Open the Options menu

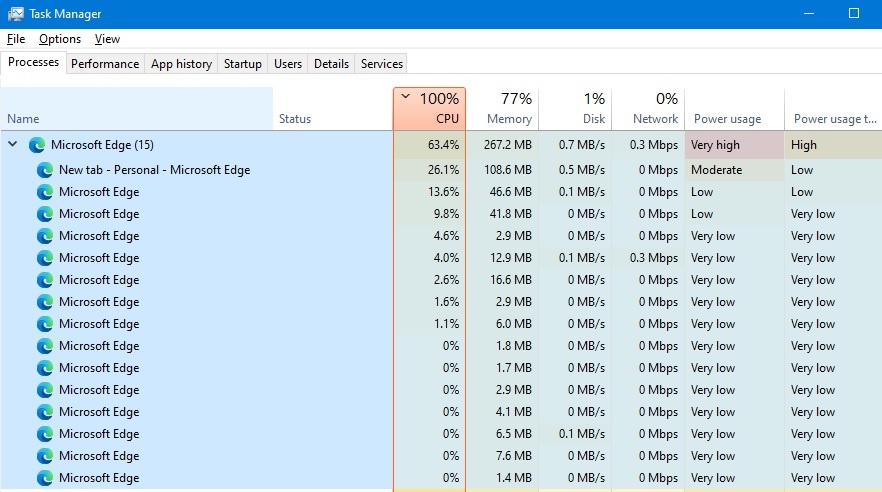pos(60,39)
